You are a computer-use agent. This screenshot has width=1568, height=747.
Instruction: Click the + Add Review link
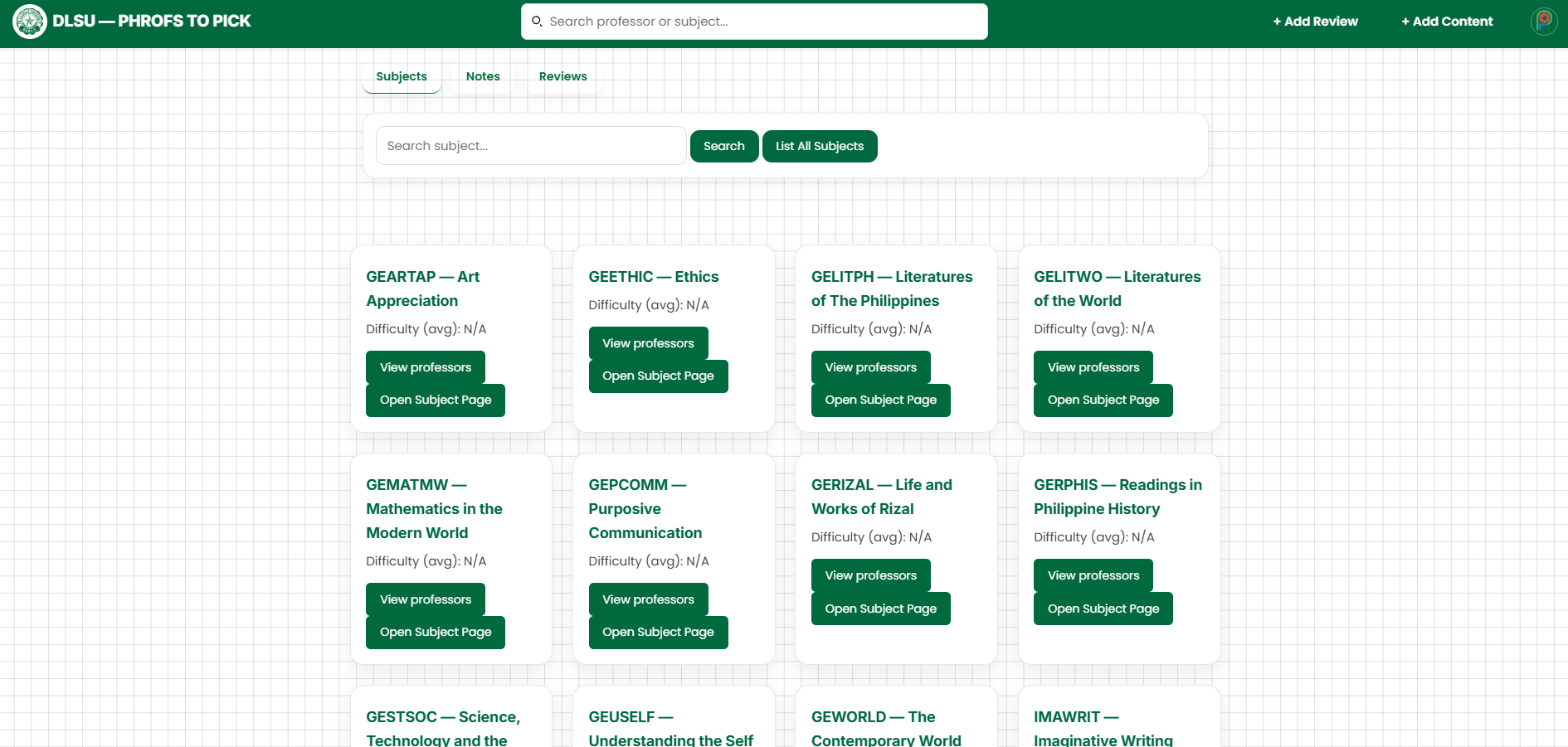pos(1315,21)
